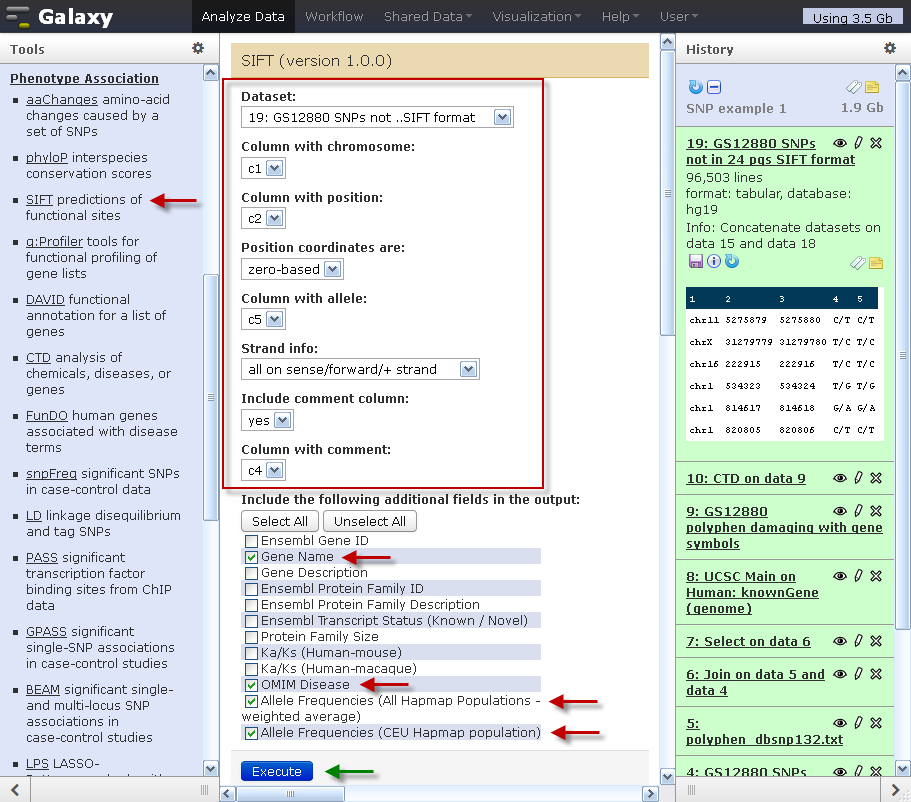Click the center panel horizontal scrollbar thumb
This screenshot has width=911, height=802.
[x=290, y=793]
